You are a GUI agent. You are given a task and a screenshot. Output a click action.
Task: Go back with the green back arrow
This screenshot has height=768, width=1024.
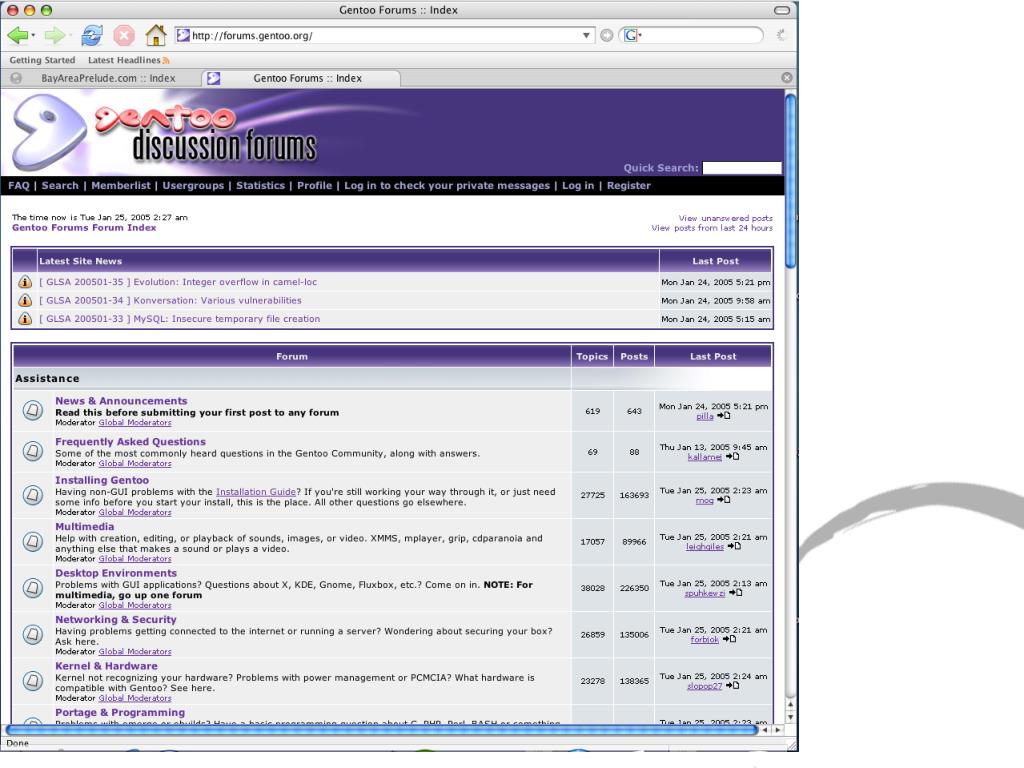18,35
